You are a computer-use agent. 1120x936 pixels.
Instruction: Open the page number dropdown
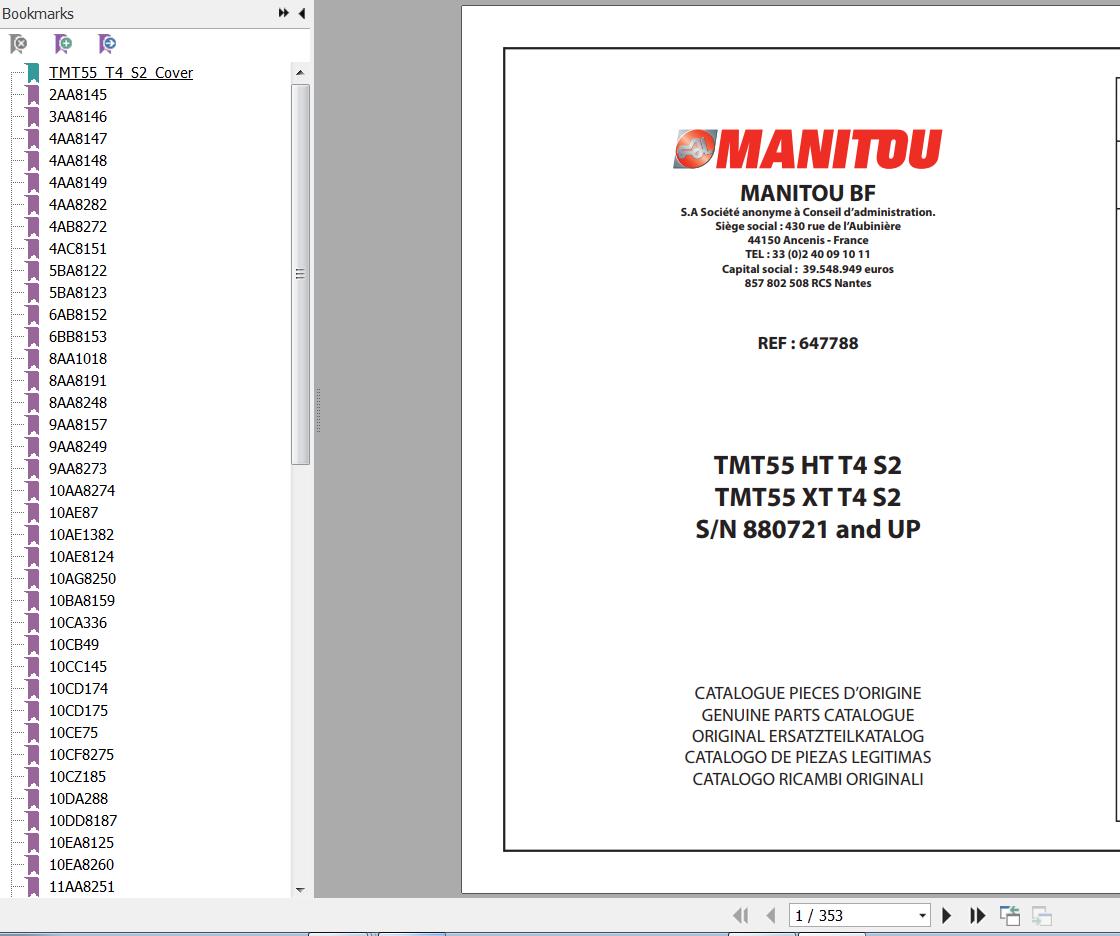(x=922, y=915)
